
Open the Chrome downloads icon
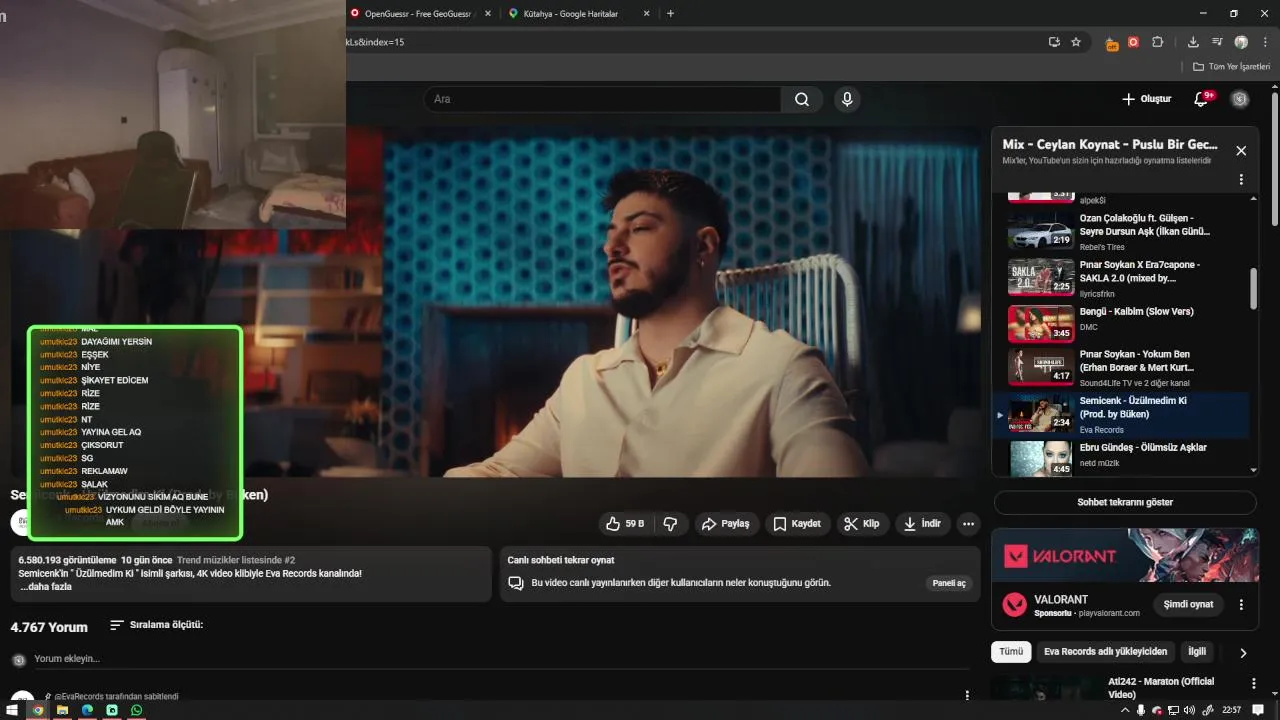point(1193,42)
